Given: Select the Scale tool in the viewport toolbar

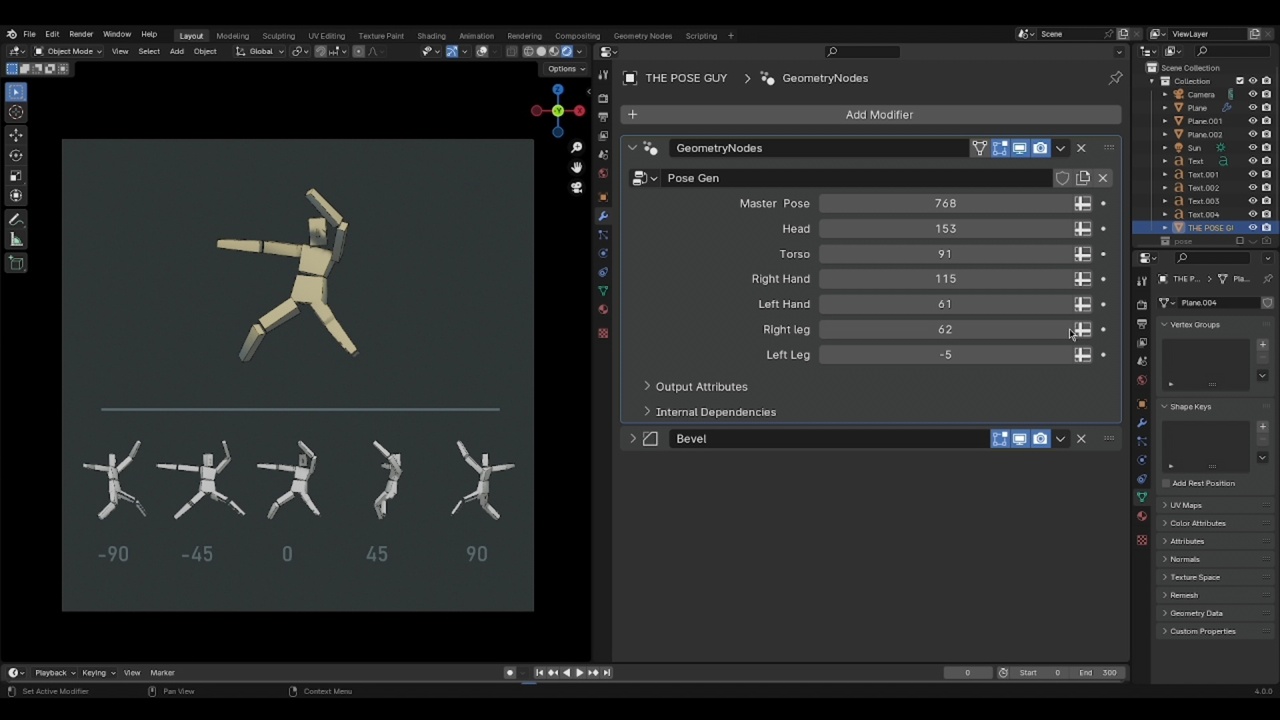Looking at the screenshot, I should pos(16,175).
